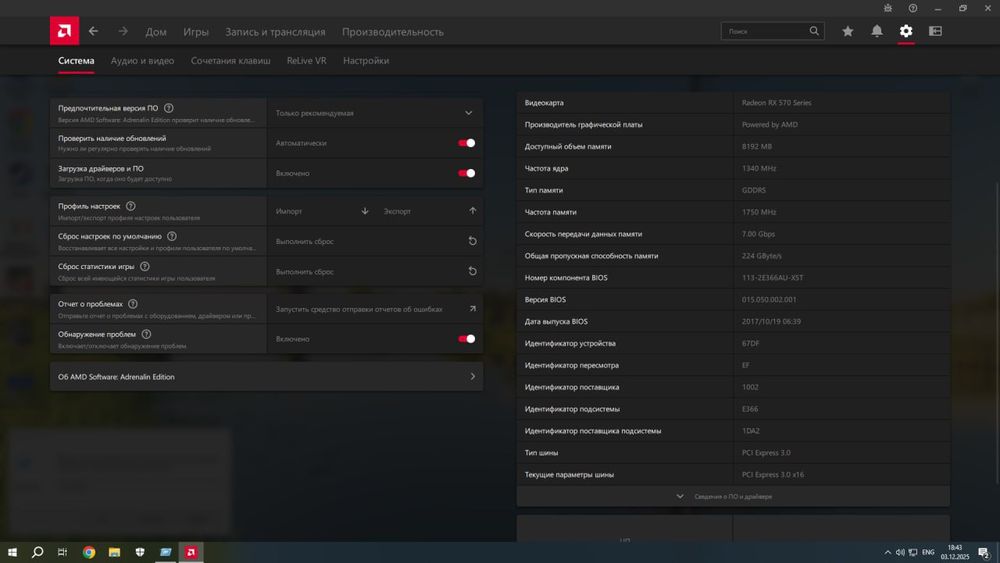Open File Explorer from taskbar

click(114, 552)
